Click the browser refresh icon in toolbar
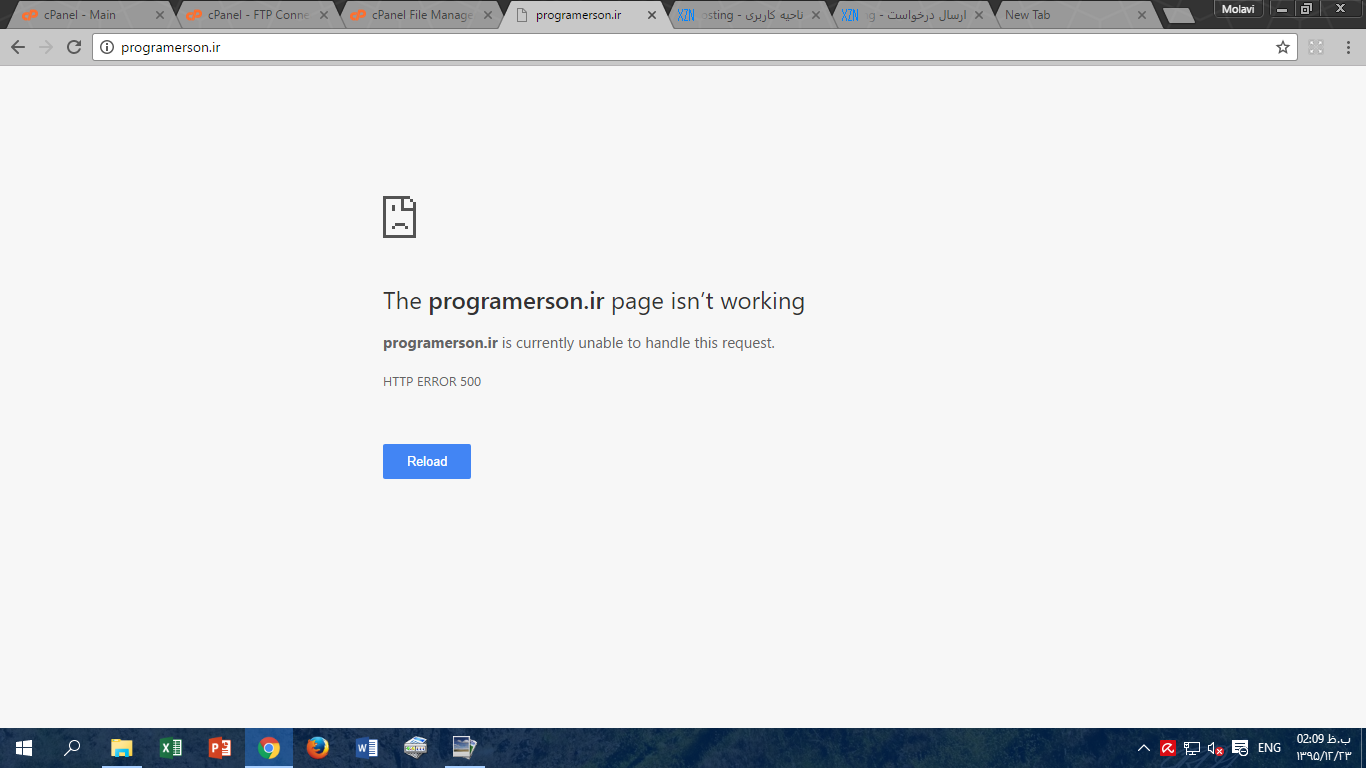 pos(74,47)
